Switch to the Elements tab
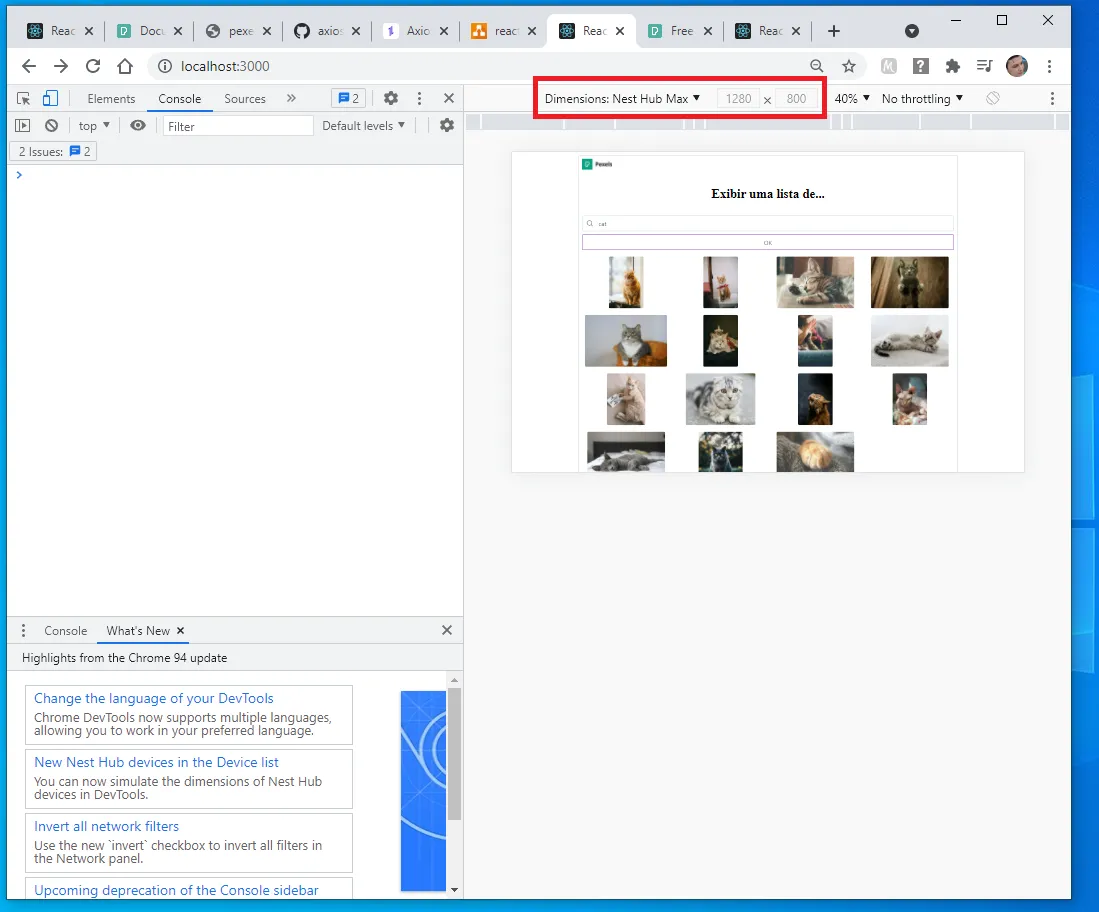The image size is (1099, 912). point(111,98)
